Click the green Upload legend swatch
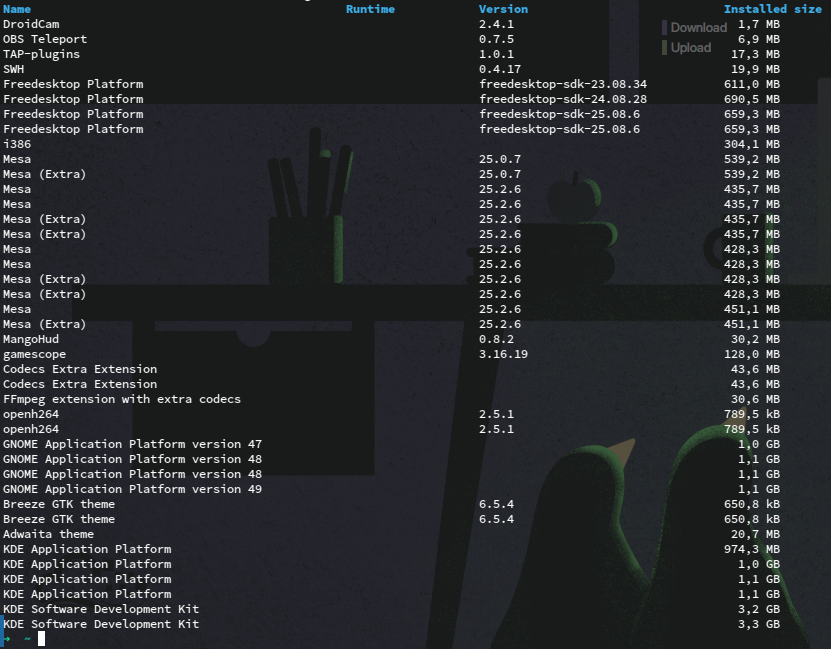This screenshot has width=831, height=649. click(x=665, y=48)
